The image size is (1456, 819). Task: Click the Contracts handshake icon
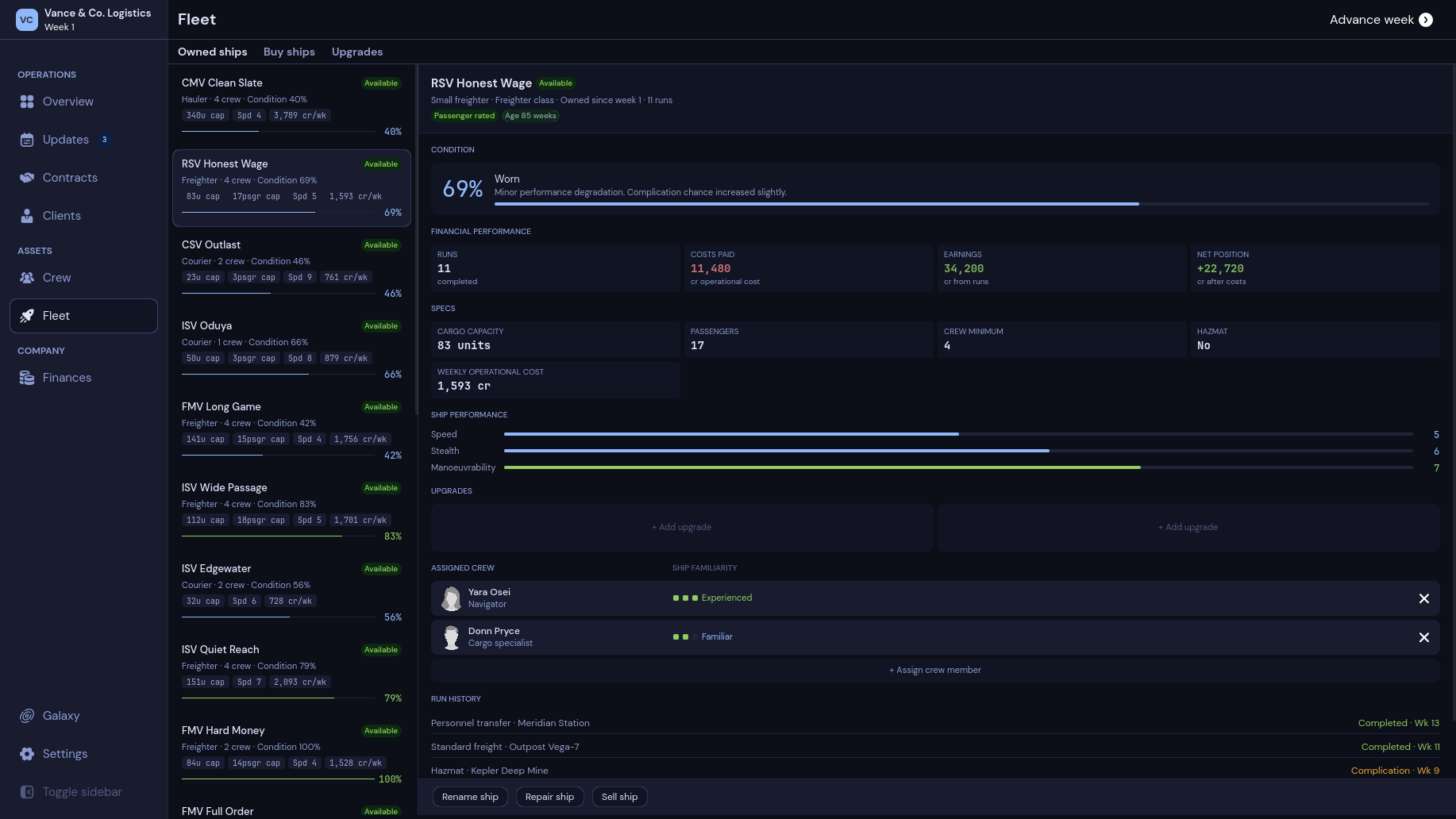(x=27, y=178)
